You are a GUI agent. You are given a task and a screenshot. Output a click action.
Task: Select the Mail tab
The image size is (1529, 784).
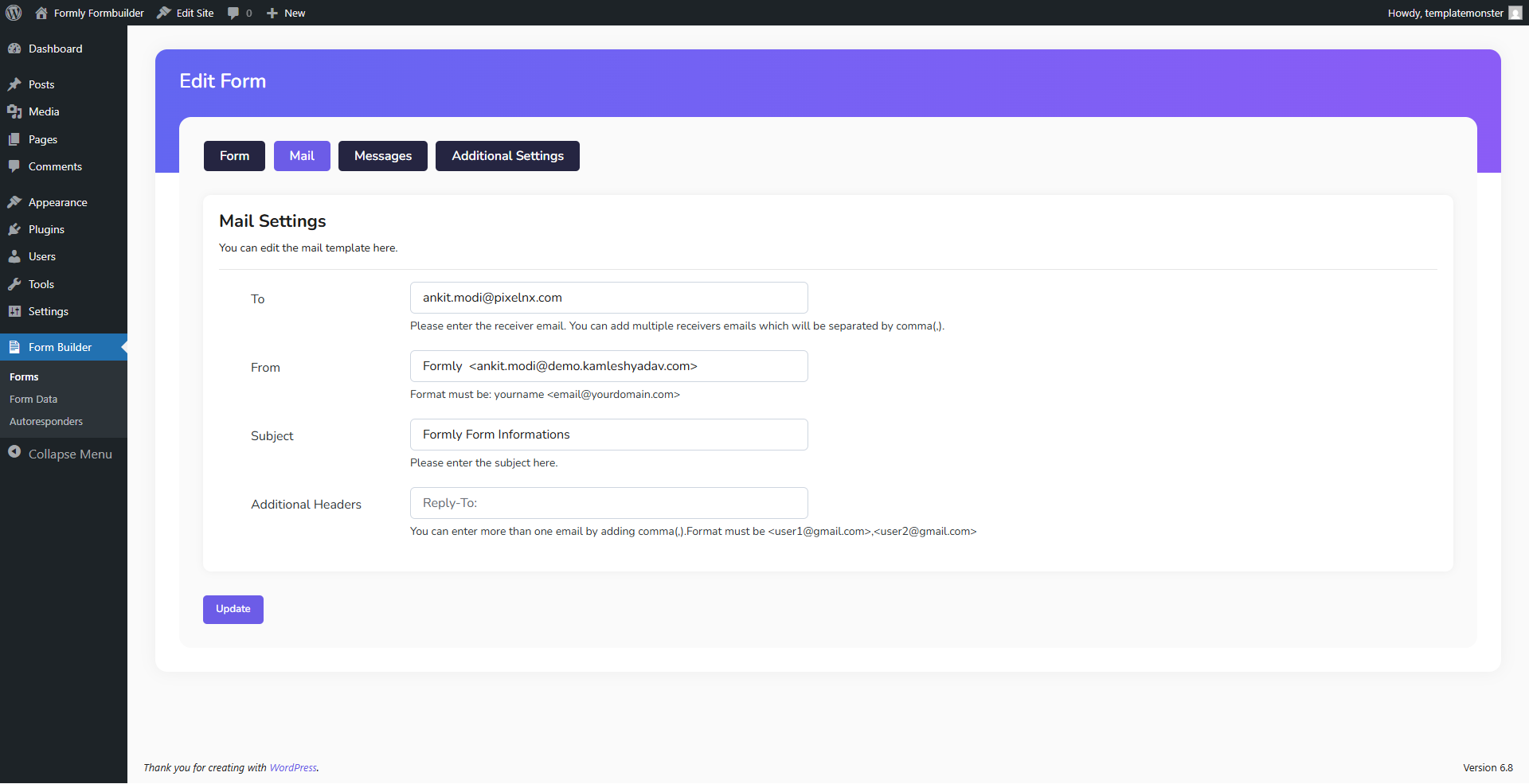click(302, 156)
